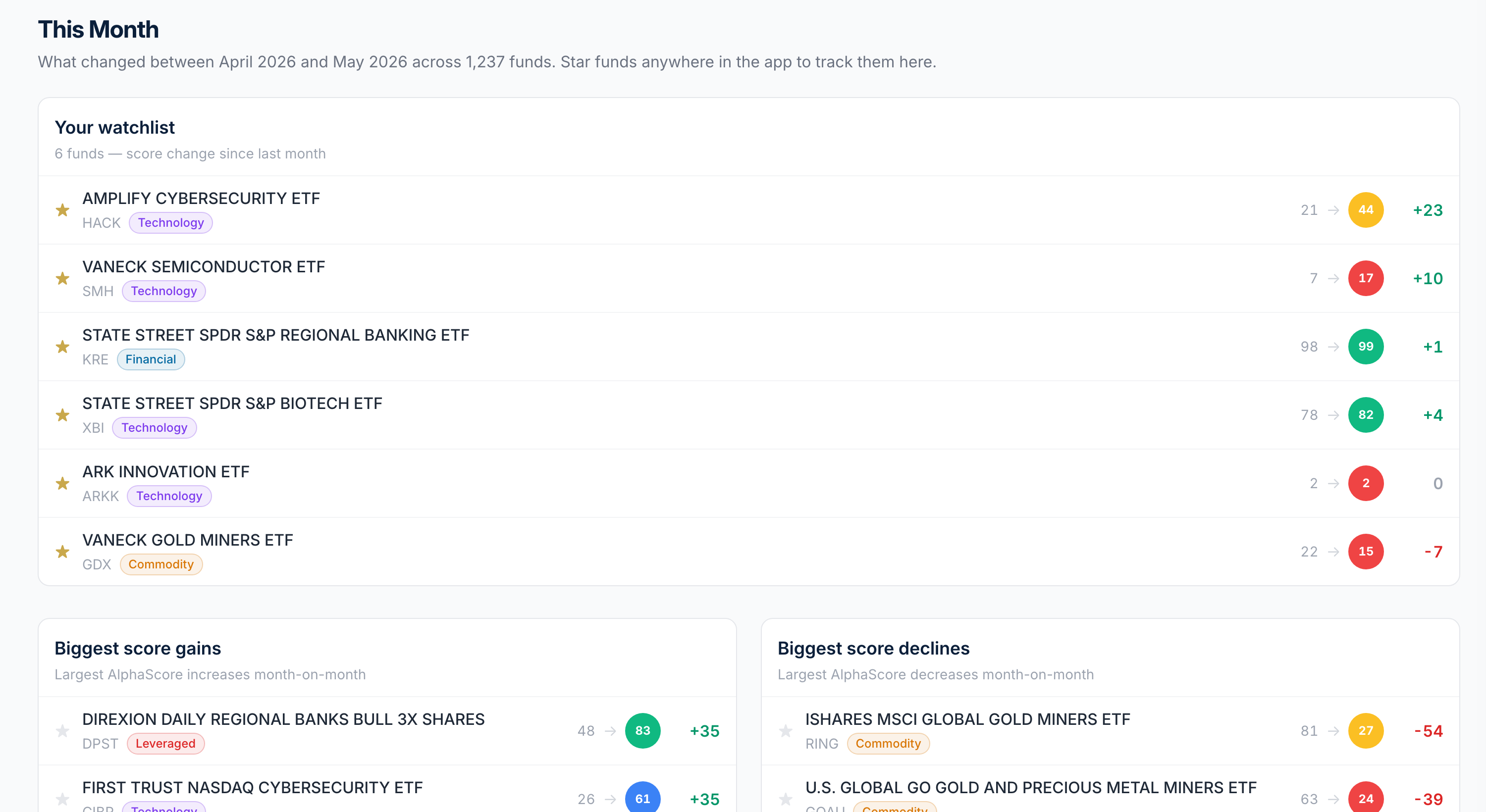Click the DPST ticker symbol
Viewport: 1486px width, 812px height.
coord(101,744)
